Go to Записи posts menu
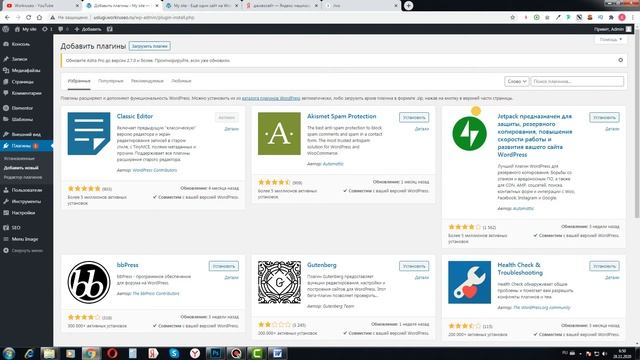The height and width of the screenshot is (360, 640). (20, 59)
